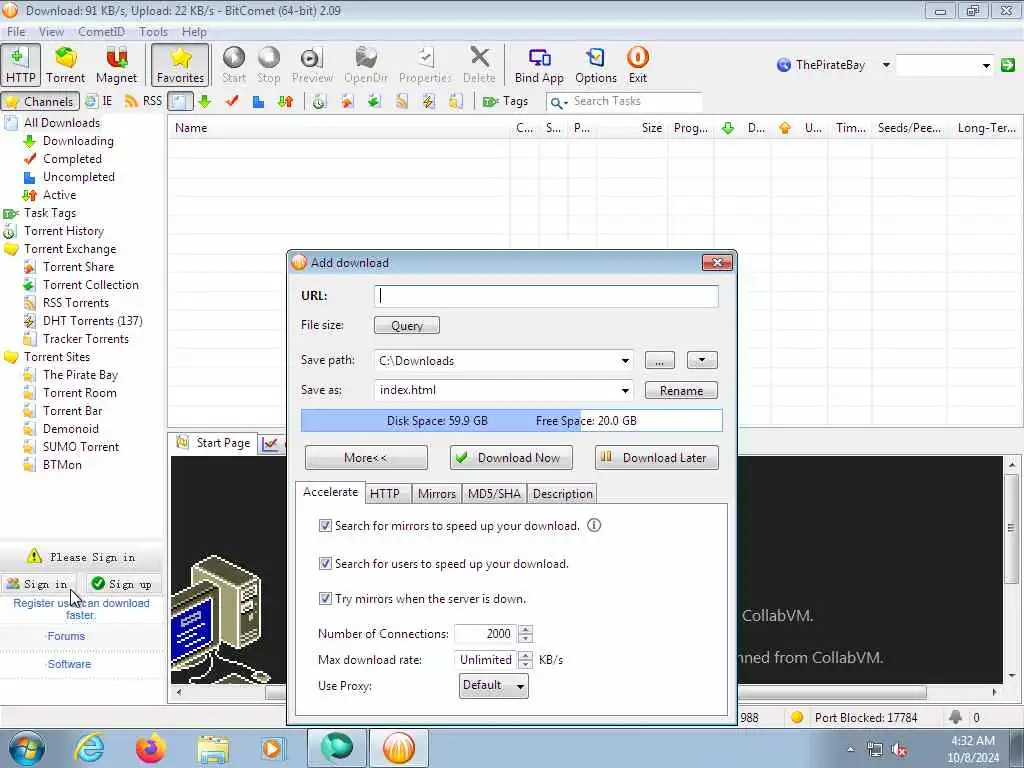1024x768 pixels.
Task: Click the Start Page vertical scrollbar
Action: point(1012,569)
